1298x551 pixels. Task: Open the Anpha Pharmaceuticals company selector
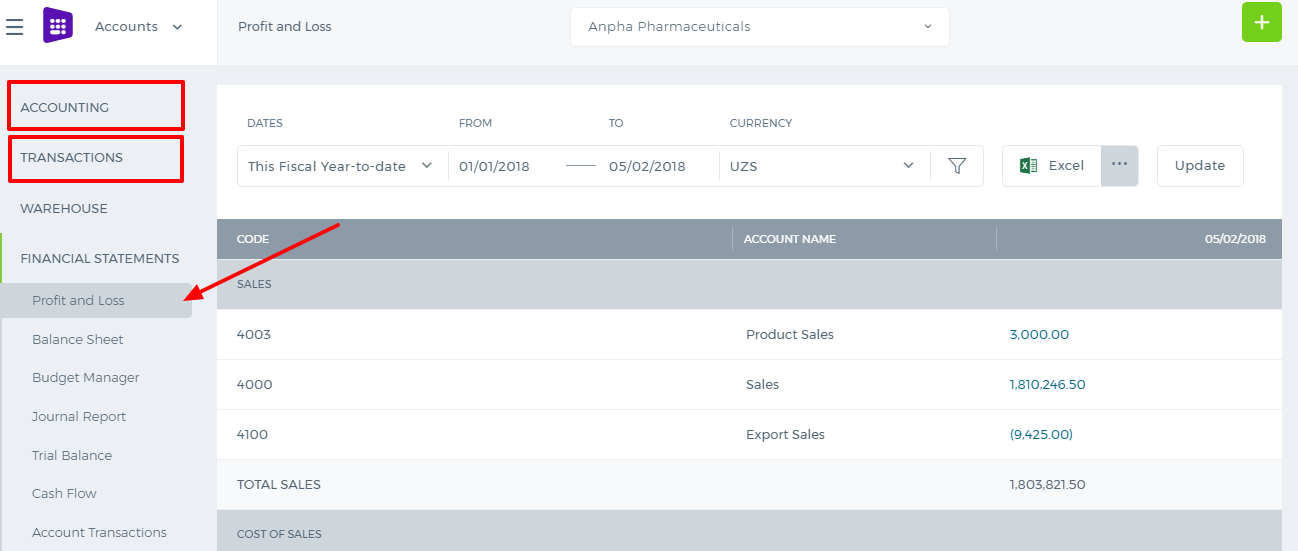tap(760, 27)
